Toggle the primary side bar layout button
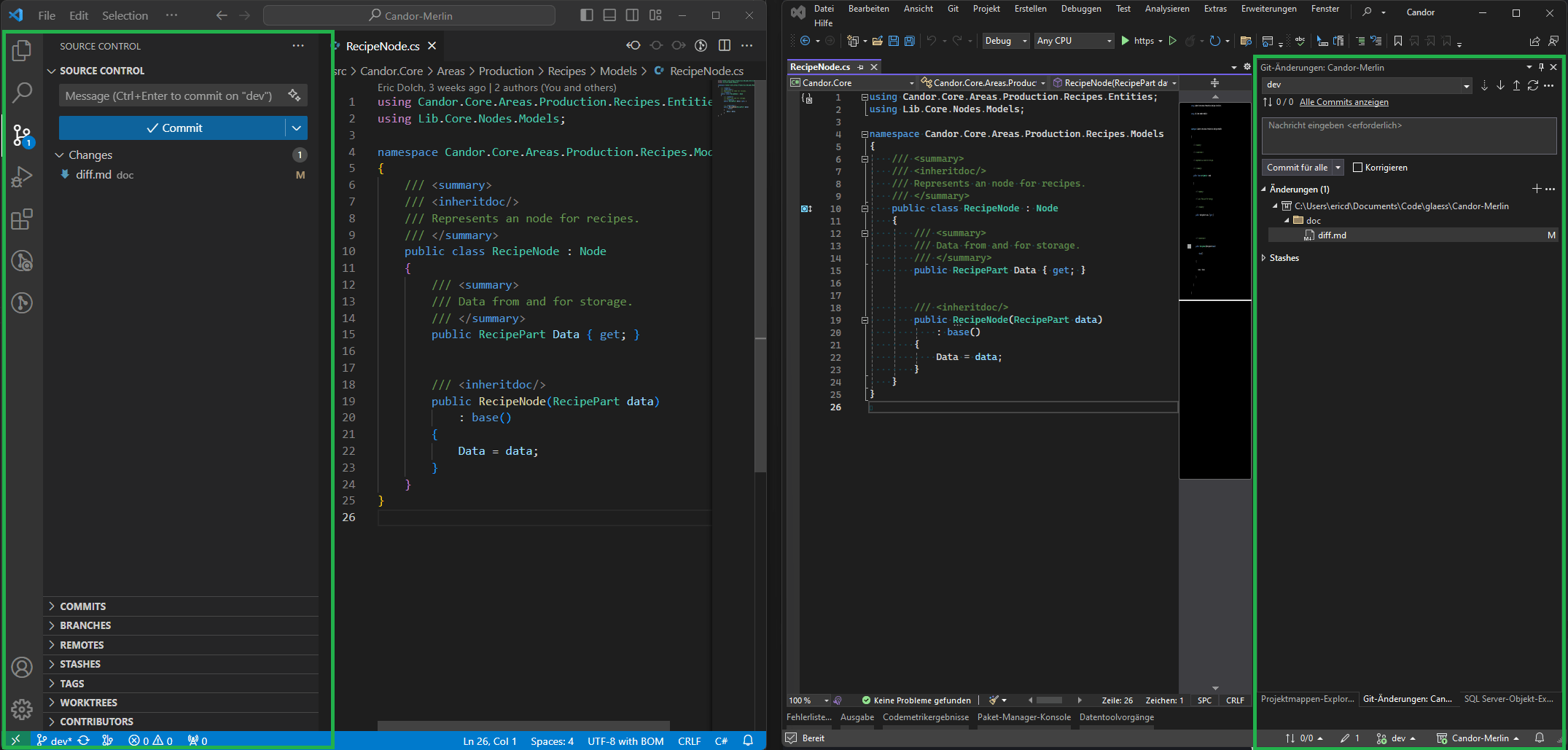Viewport: 1568px width, 750px height. (586, 15)
